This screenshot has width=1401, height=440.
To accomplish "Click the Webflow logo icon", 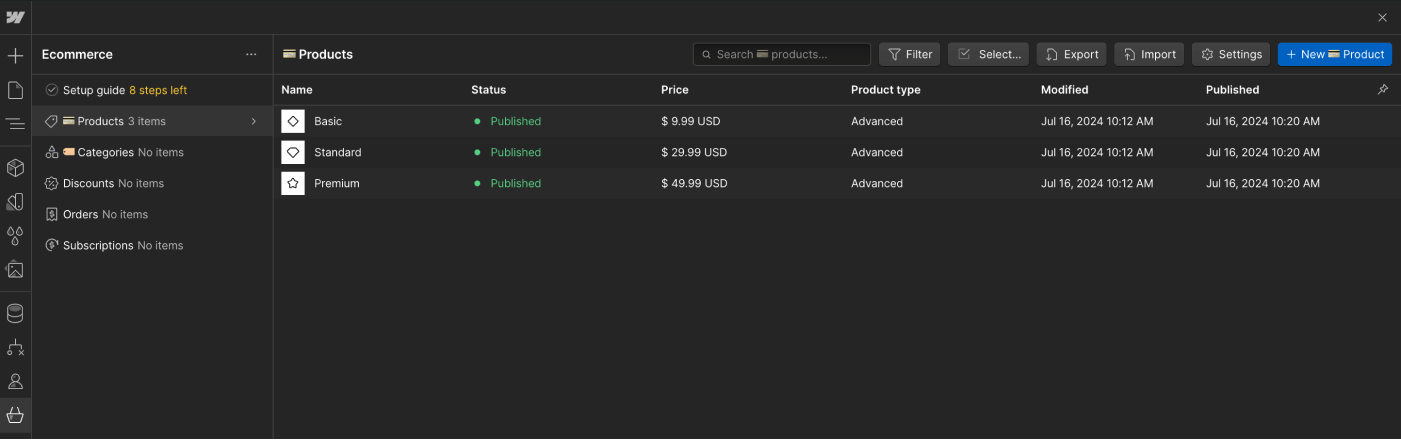I will pyautogui.click(x=15, y=17).
